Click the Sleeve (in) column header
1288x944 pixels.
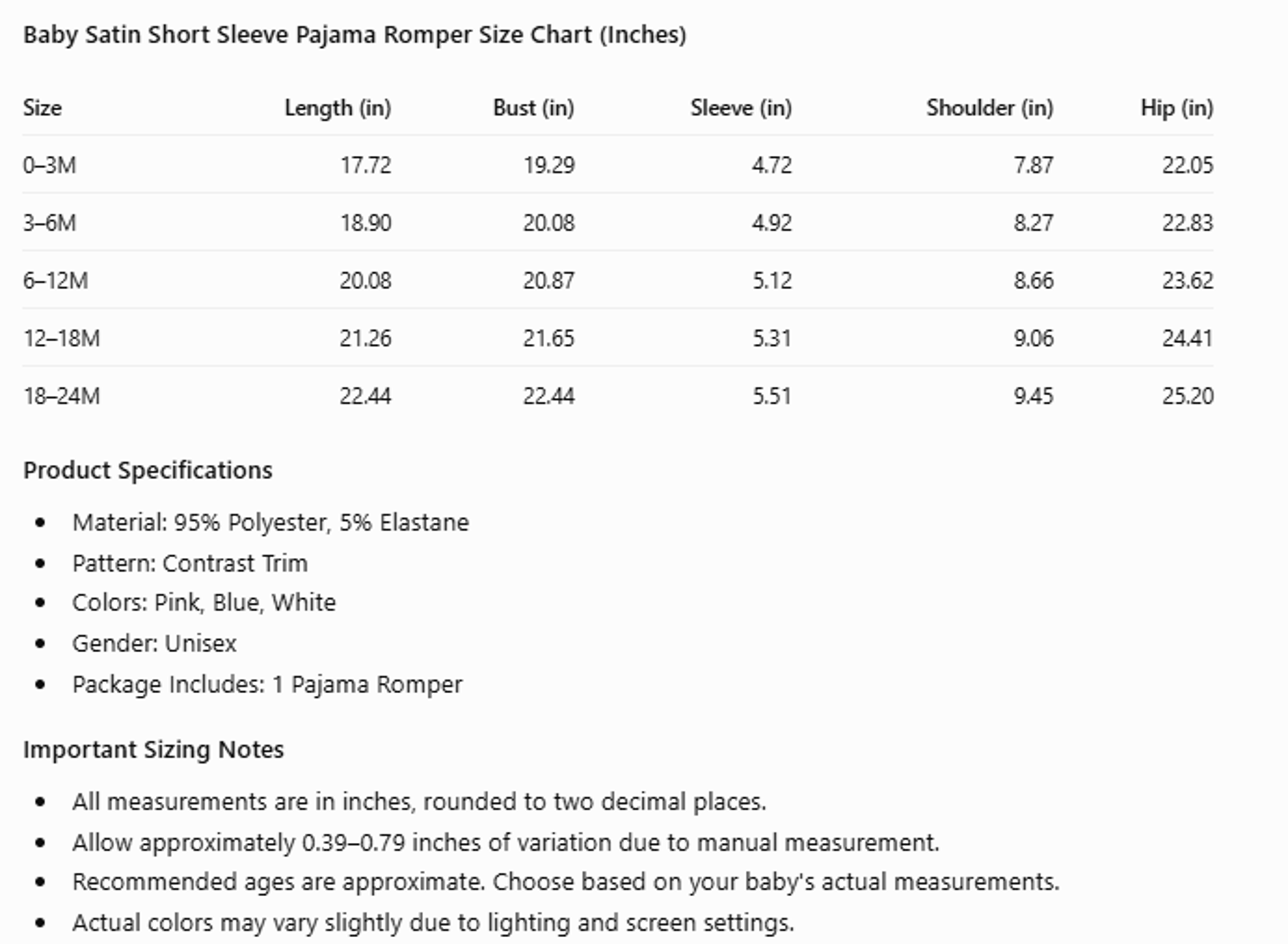pos(741,108)
